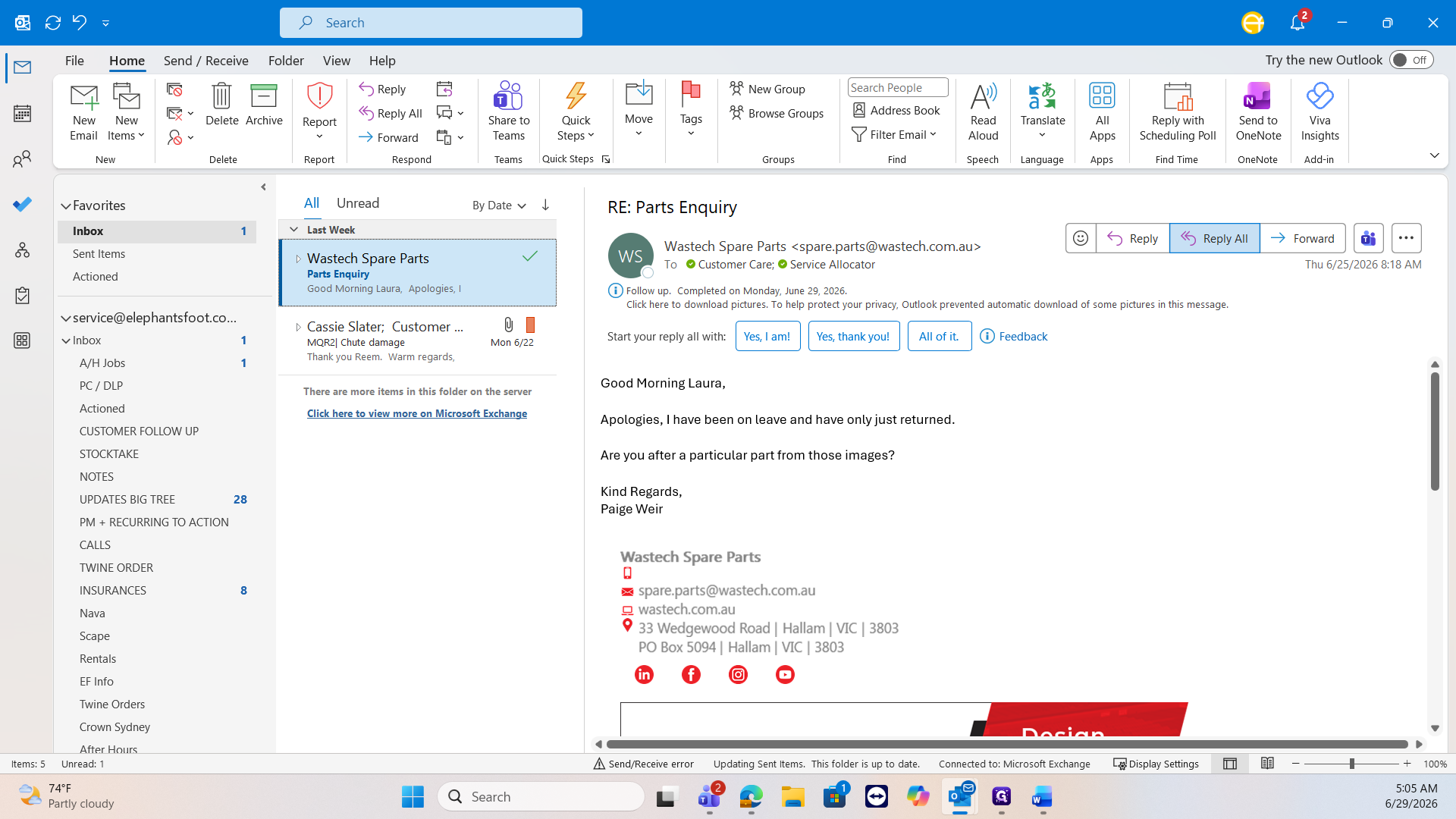Image resolution: width=1456 pixels, height=819 pixels.
Task: Open the Filter Email dropdown
Action: pos(895,135)
